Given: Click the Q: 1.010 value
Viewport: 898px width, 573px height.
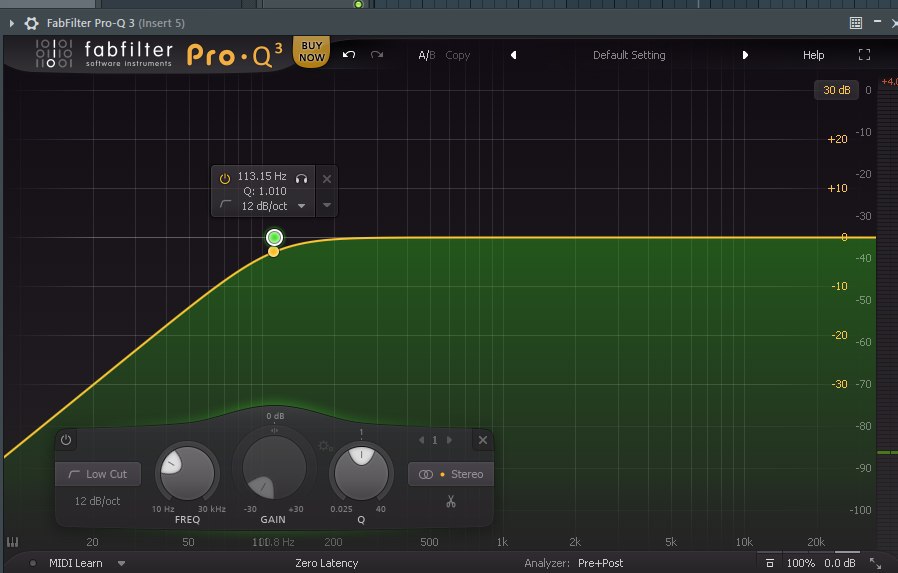Looking at the screenshot, I should pos(265,191).
